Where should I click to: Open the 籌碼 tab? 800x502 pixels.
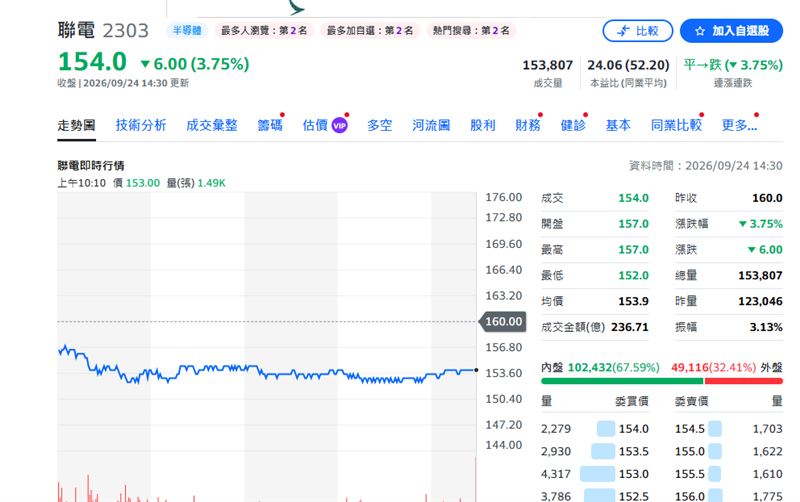(x=270, y=126)
